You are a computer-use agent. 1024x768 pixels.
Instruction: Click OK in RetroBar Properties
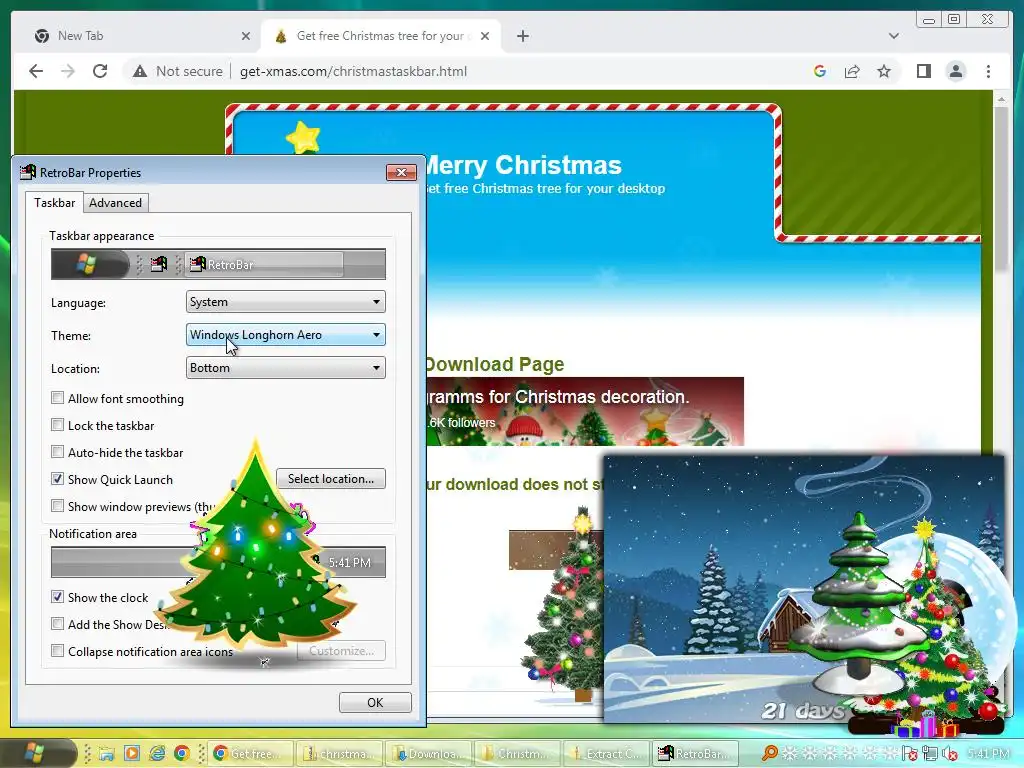(x=375, y=703)
